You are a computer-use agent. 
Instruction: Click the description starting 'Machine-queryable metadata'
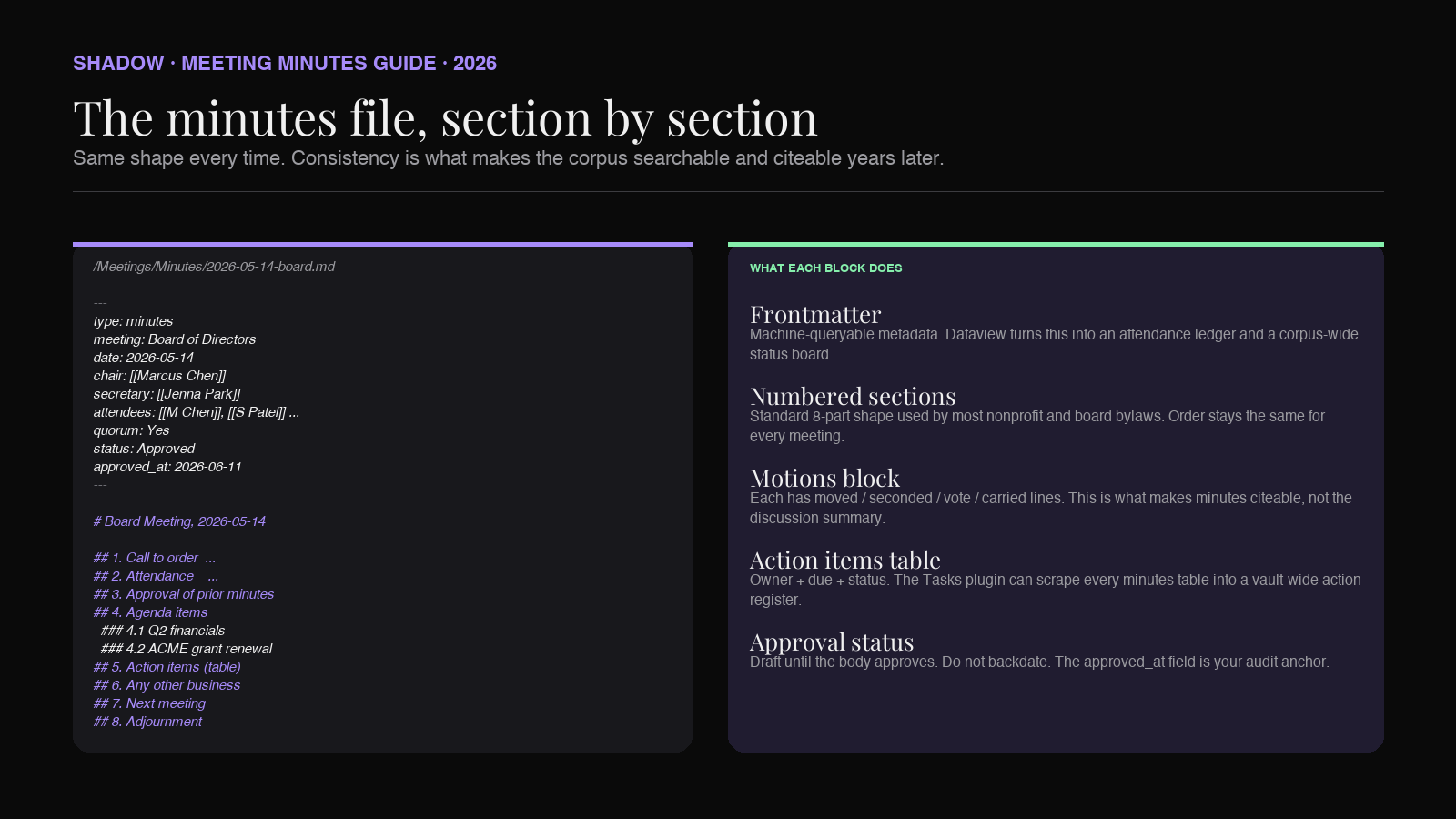tap(1054, 344)
